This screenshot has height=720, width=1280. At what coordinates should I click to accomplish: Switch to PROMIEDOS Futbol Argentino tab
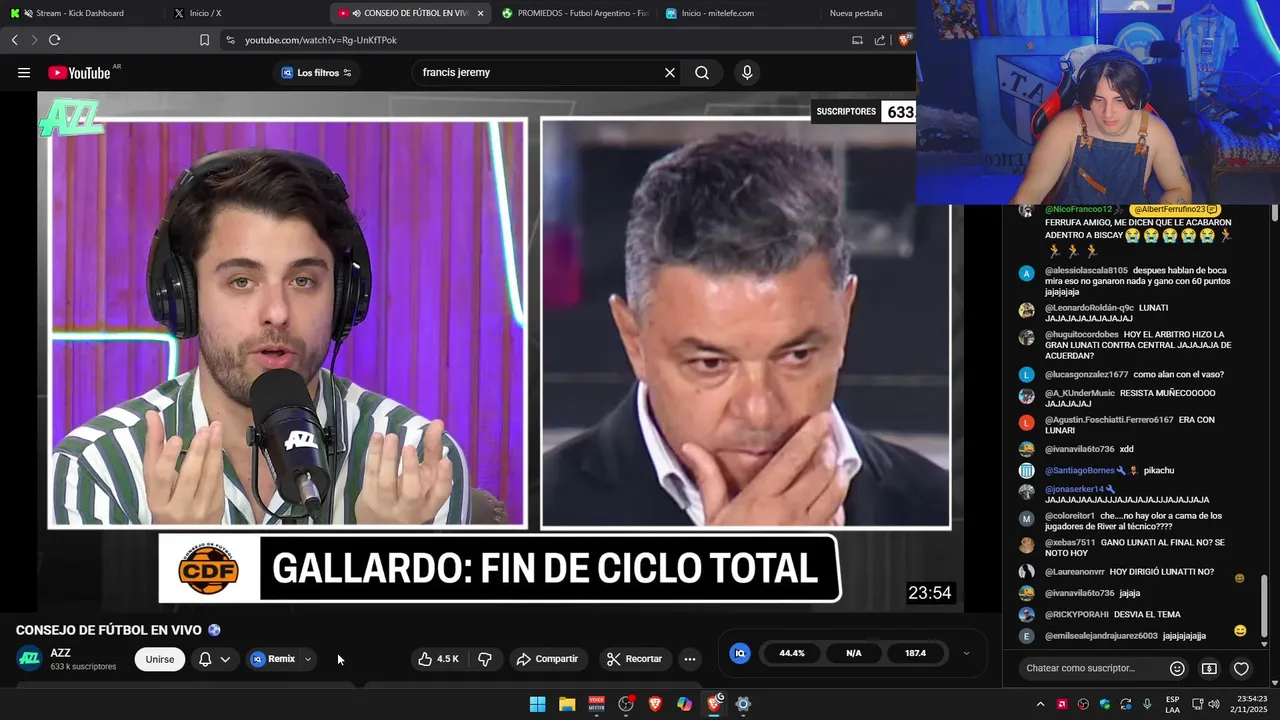coord(575,13)
